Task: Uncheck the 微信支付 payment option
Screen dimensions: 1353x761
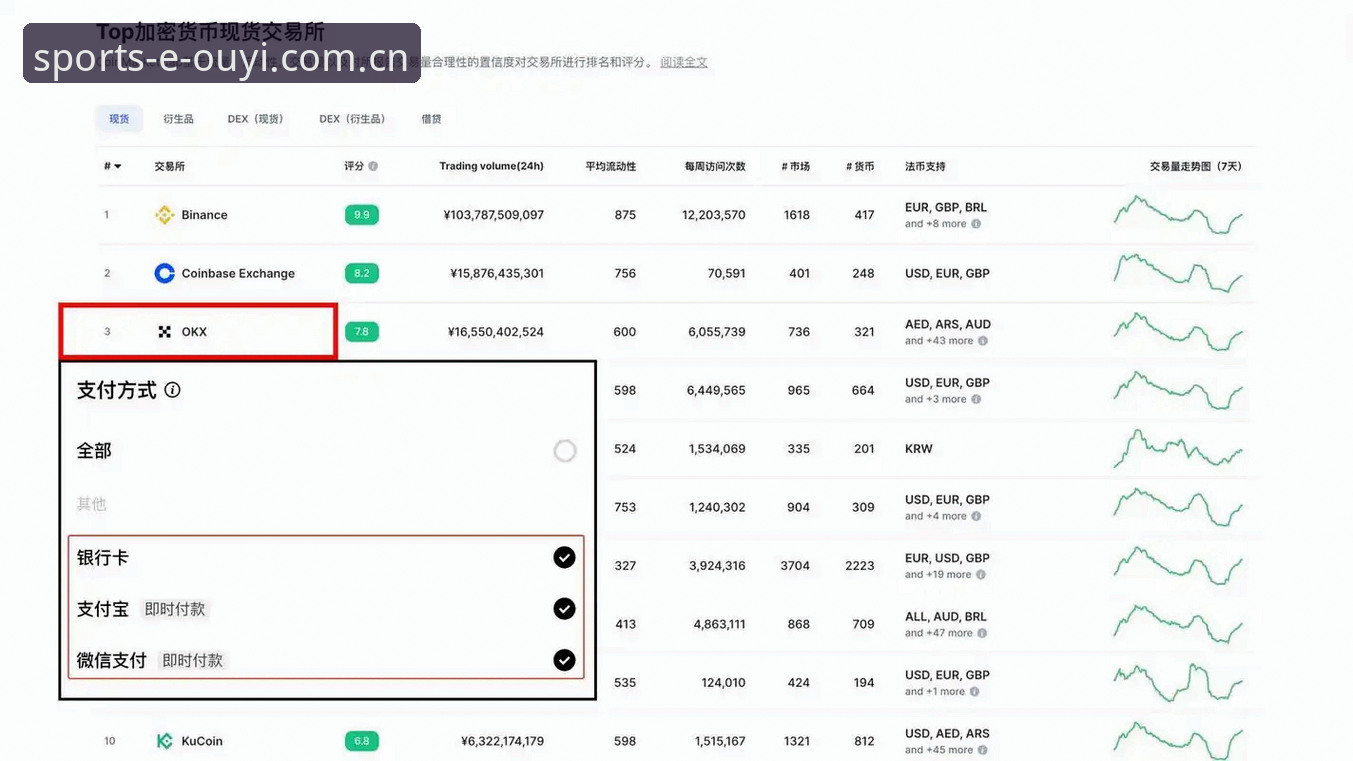Action: (x=565, y=660)
